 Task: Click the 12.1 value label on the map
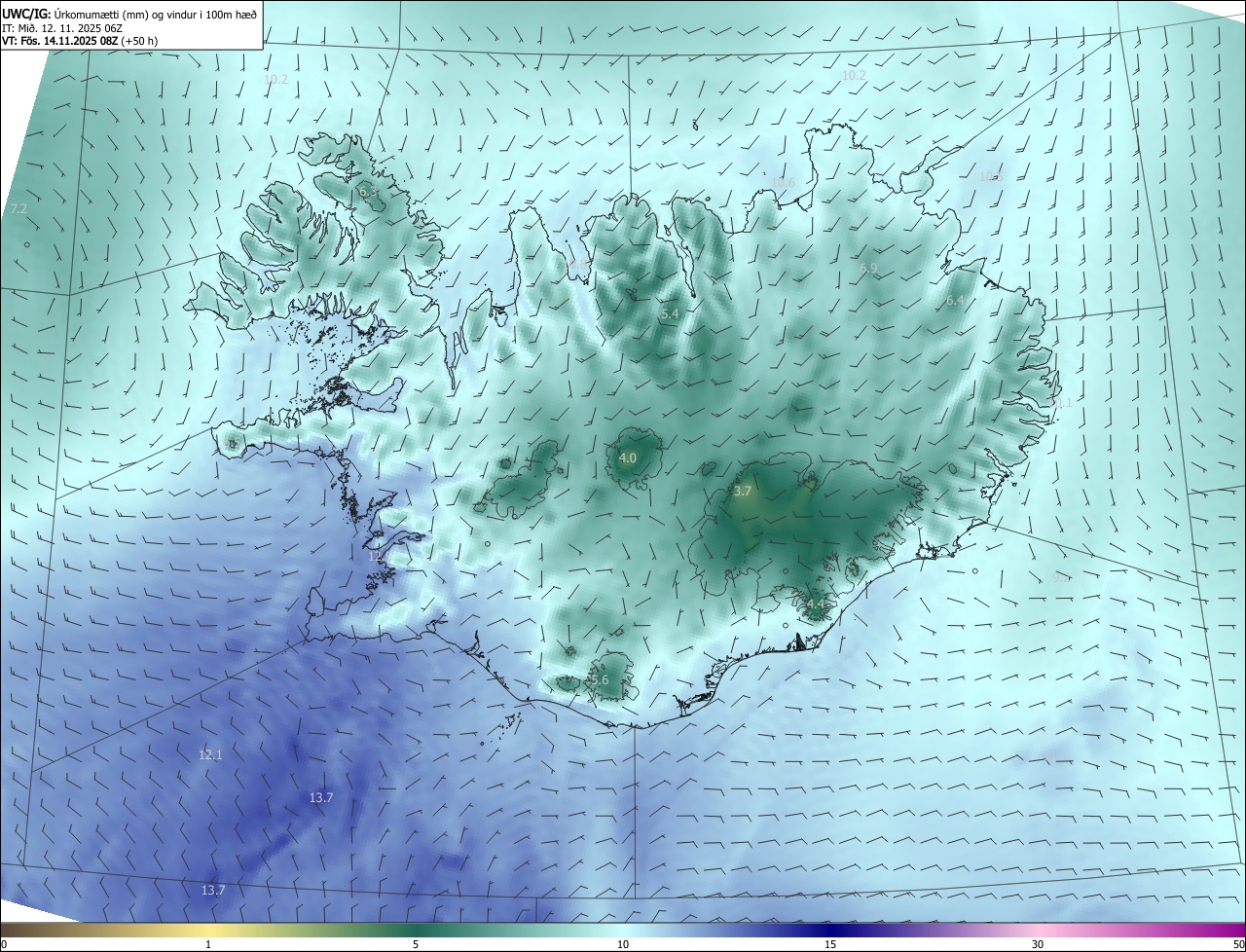(210, 754)
